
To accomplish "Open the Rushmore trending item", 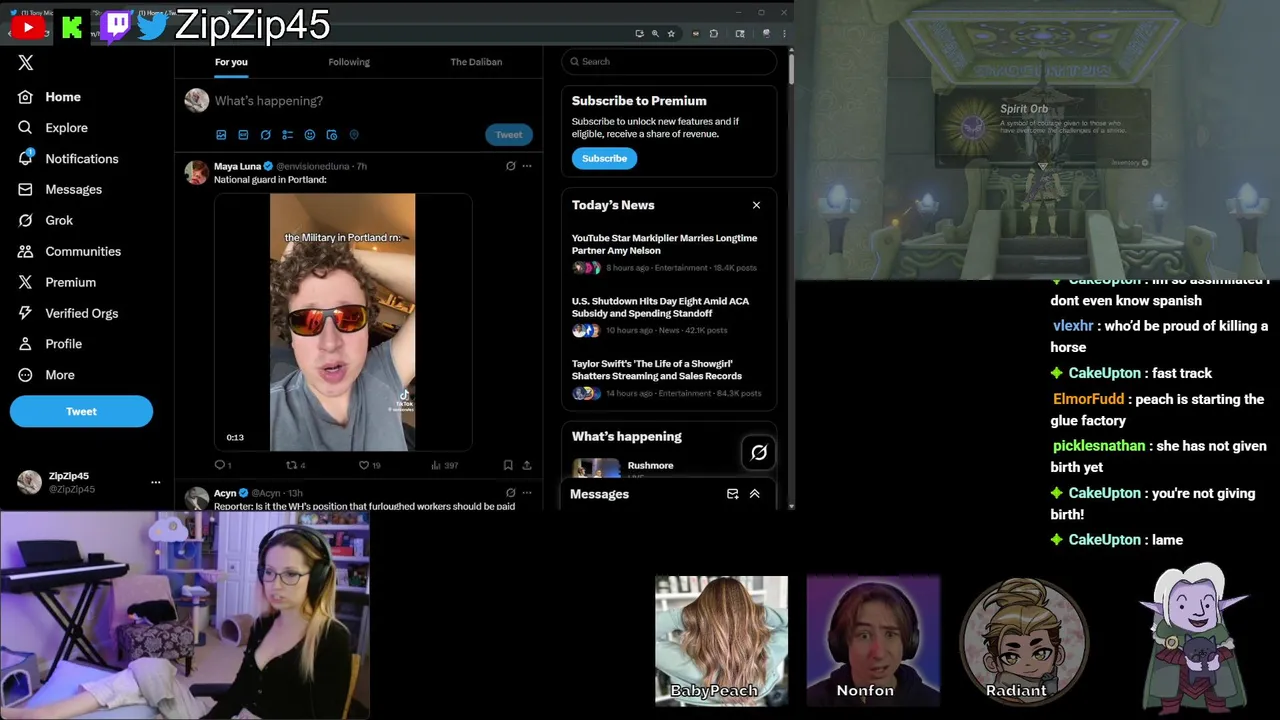I will pyautogui.click(x=650, y=466).
